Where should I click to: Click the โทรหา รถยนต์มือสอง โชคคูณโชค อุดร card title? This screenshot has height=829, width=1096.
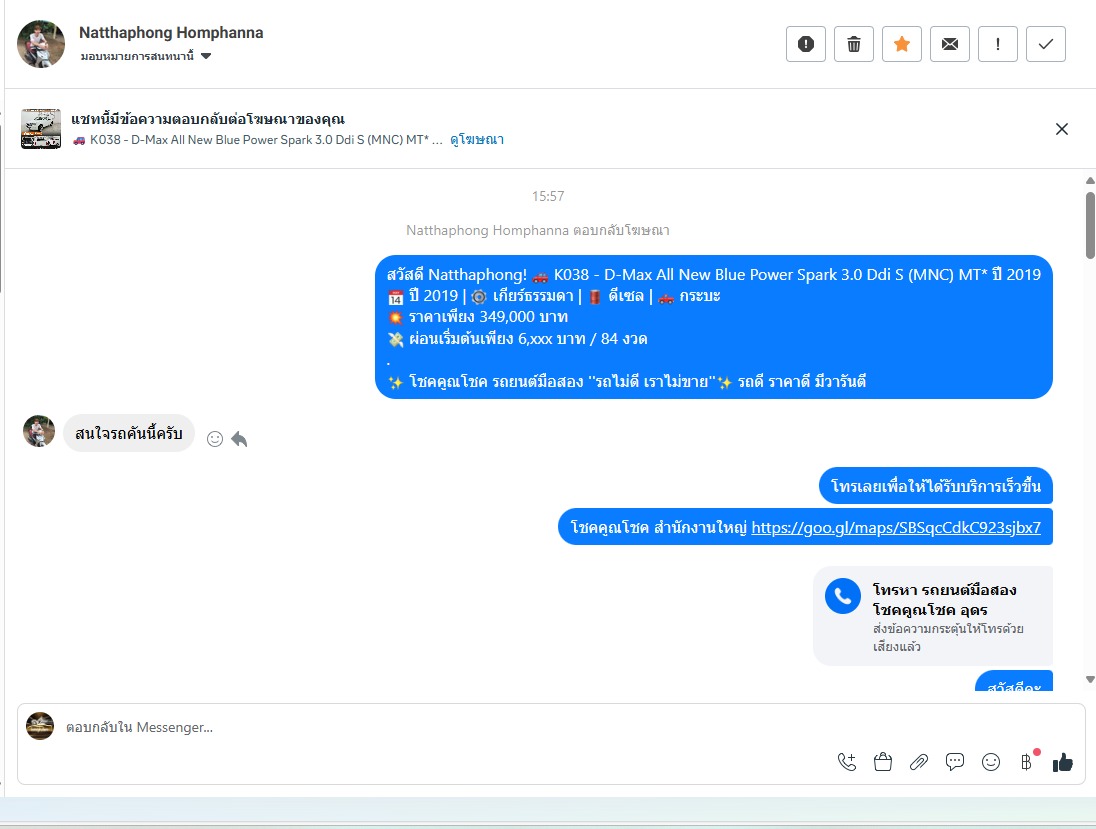[944, 599]
